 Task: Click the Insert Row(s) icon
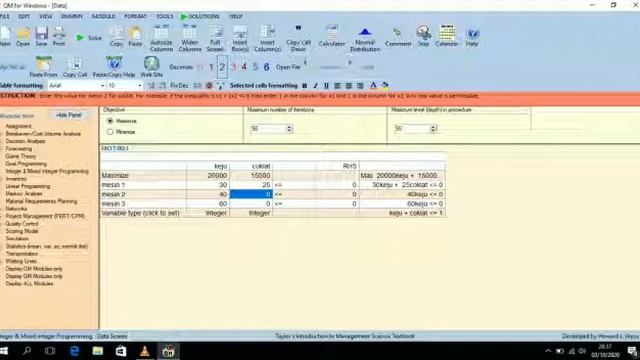pyautogui.click(x=240, y=38)
